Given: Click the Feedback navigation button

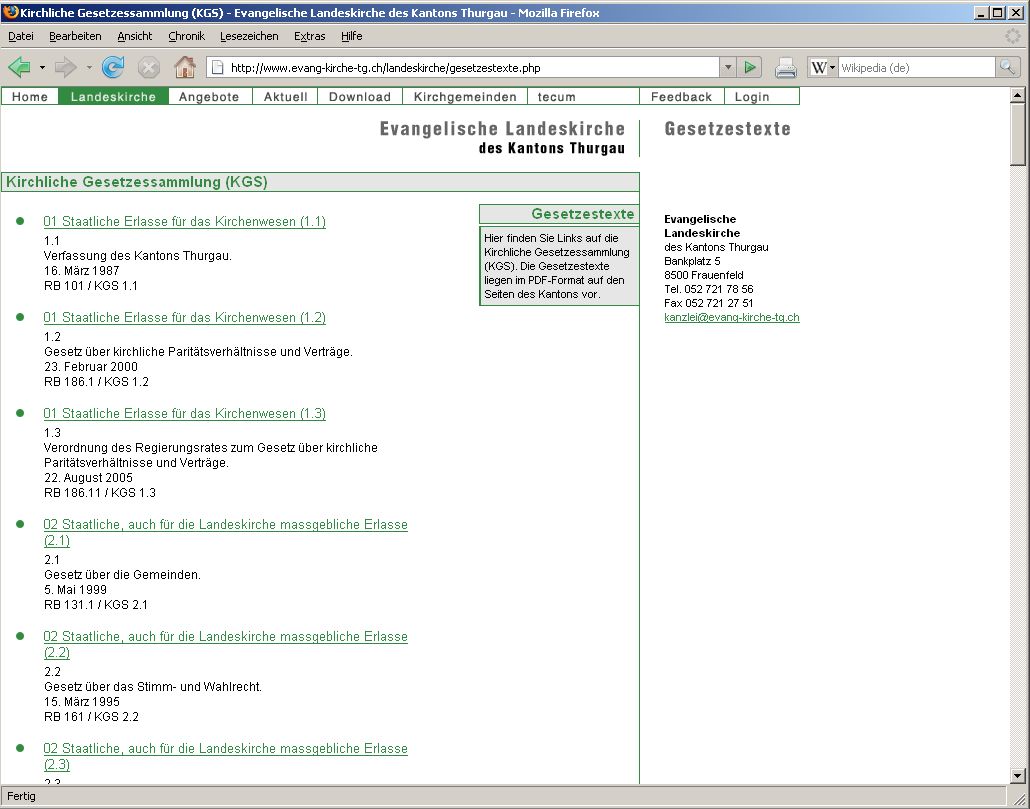Looking at the screenshot, I should (681, 97).
